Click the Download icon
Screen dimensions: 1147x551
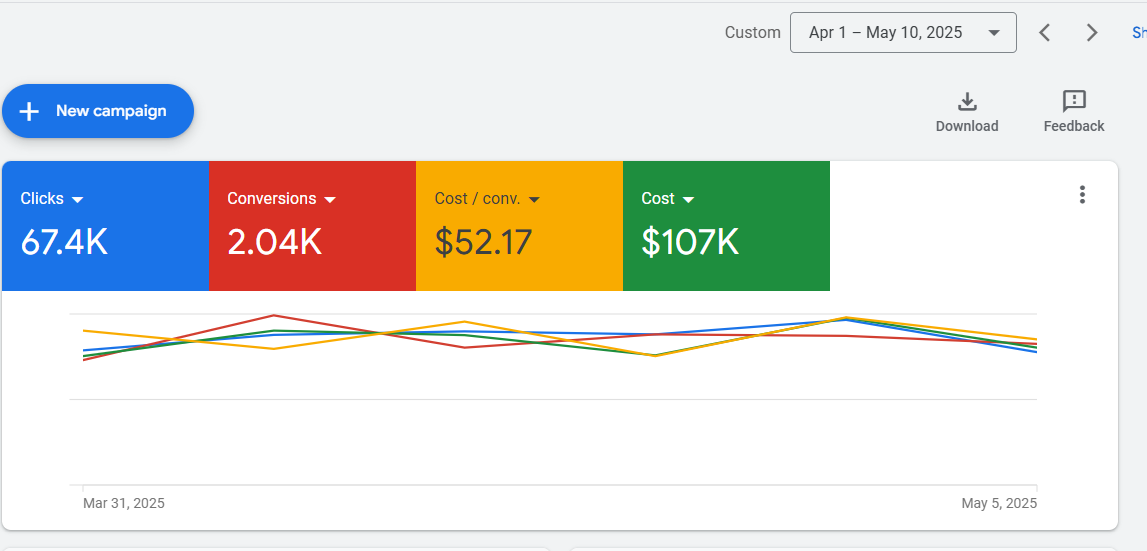click(x=967, y=102)
